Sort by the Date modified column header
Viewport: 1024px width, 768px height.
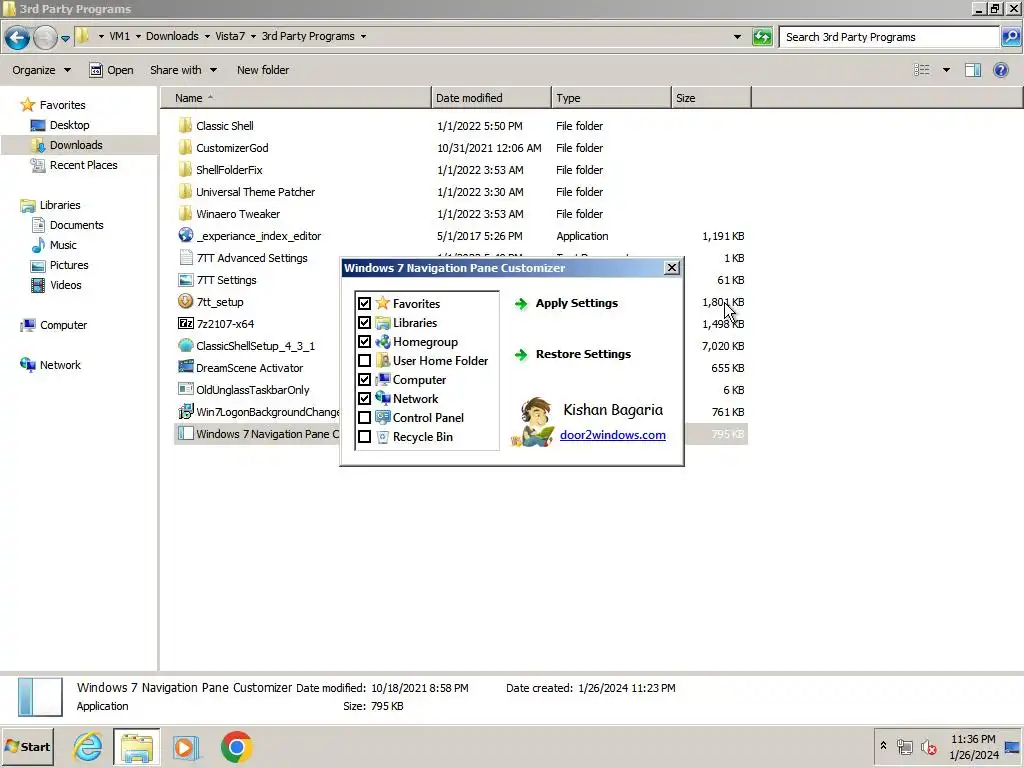[x=491, y=98]
